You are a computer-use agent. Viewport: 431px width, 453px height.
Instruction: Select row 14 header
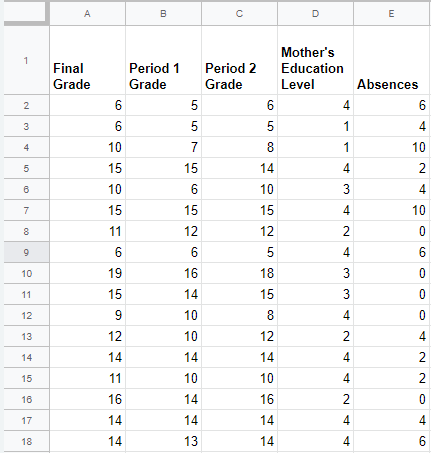point(26,357)
